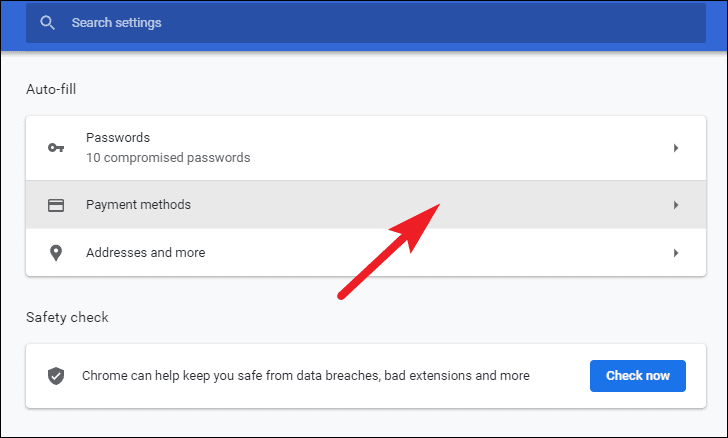
Task: Expand Payment methods using its arrow
Action: (676, 205)
